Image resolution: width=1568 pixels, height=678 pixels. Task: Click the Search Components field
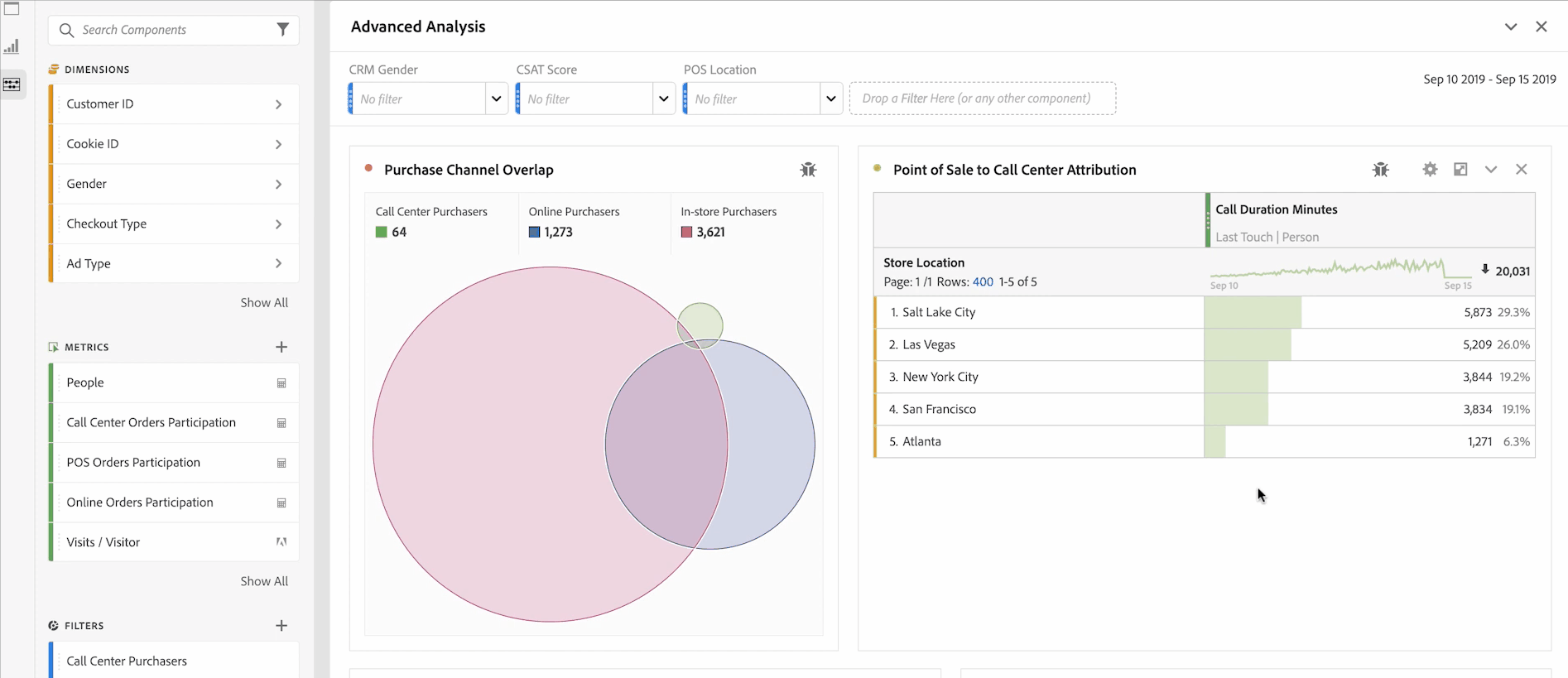[174, 30]
